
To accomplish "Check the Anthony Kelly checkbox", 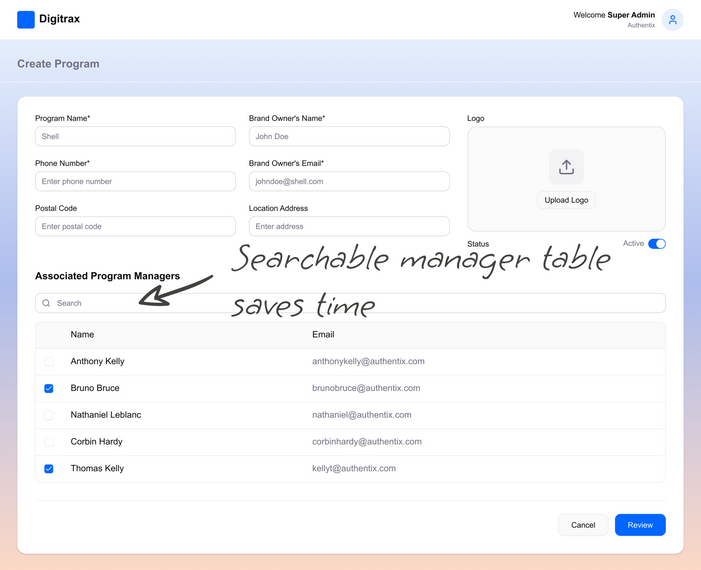I will pos(49,361).
